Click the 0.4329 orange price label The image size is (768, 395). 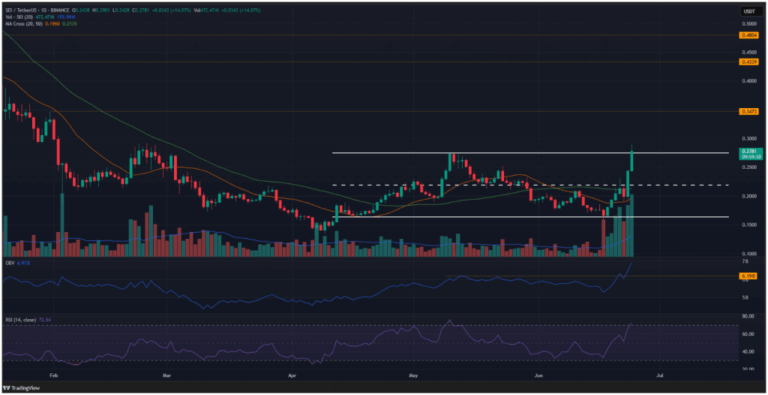(x=748, y=62)
